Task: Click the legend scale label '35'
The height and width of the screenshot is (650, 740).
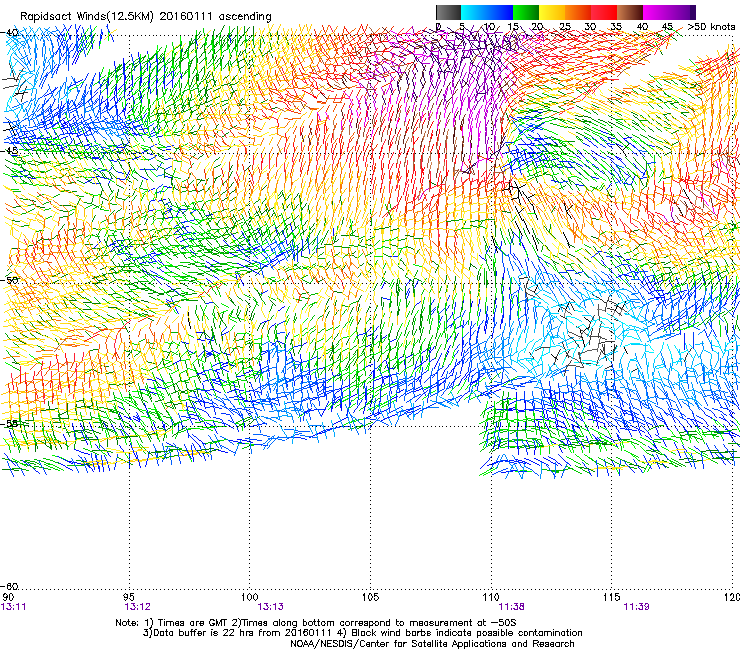Action: pos(616,26)
